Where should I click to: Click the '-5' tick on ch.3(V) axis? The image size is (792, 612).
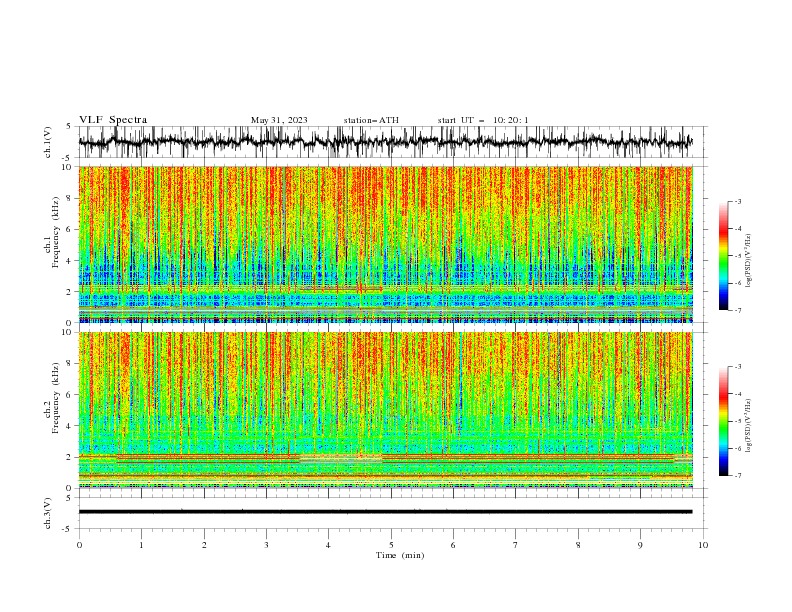[x=66, y=529]
